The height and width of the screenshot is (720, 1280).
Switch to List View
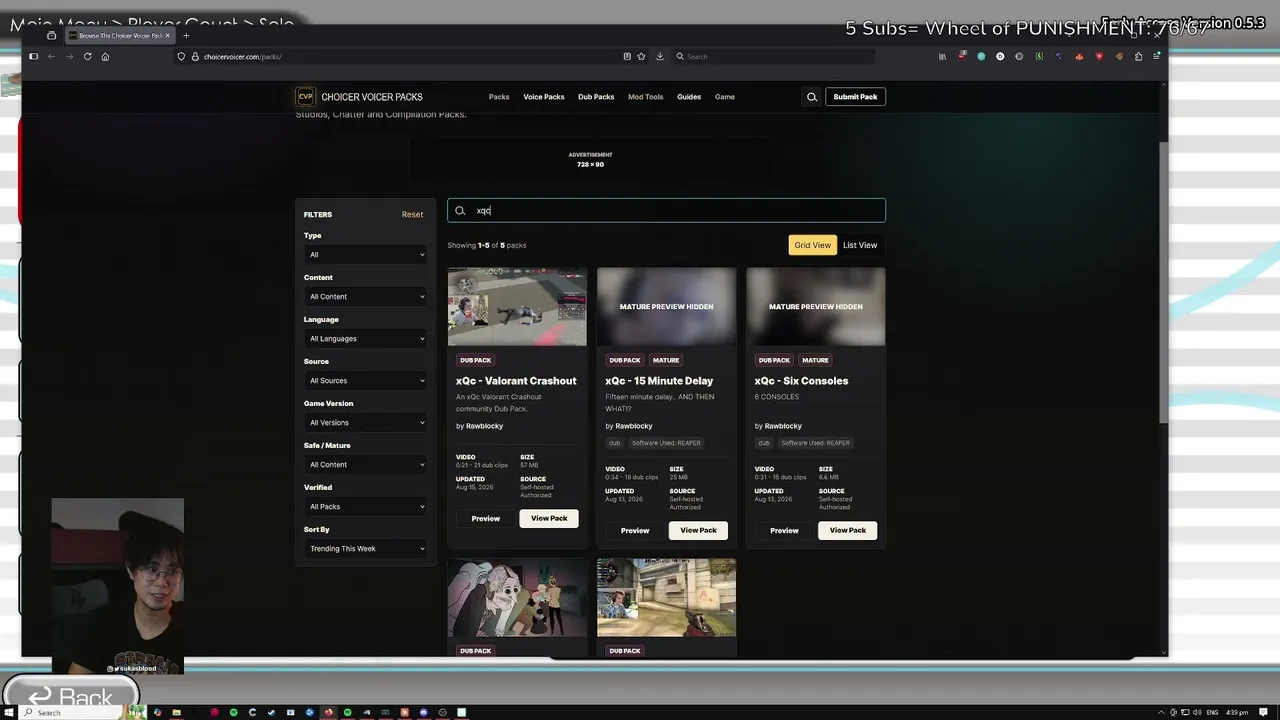click(860, 245)
